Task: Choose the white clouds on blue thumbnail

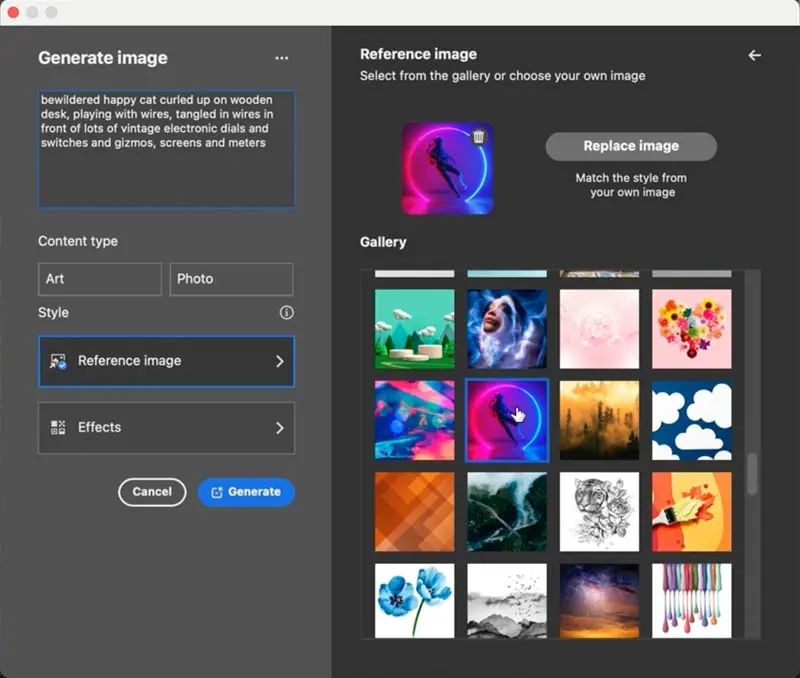Action: pos(691,420)
